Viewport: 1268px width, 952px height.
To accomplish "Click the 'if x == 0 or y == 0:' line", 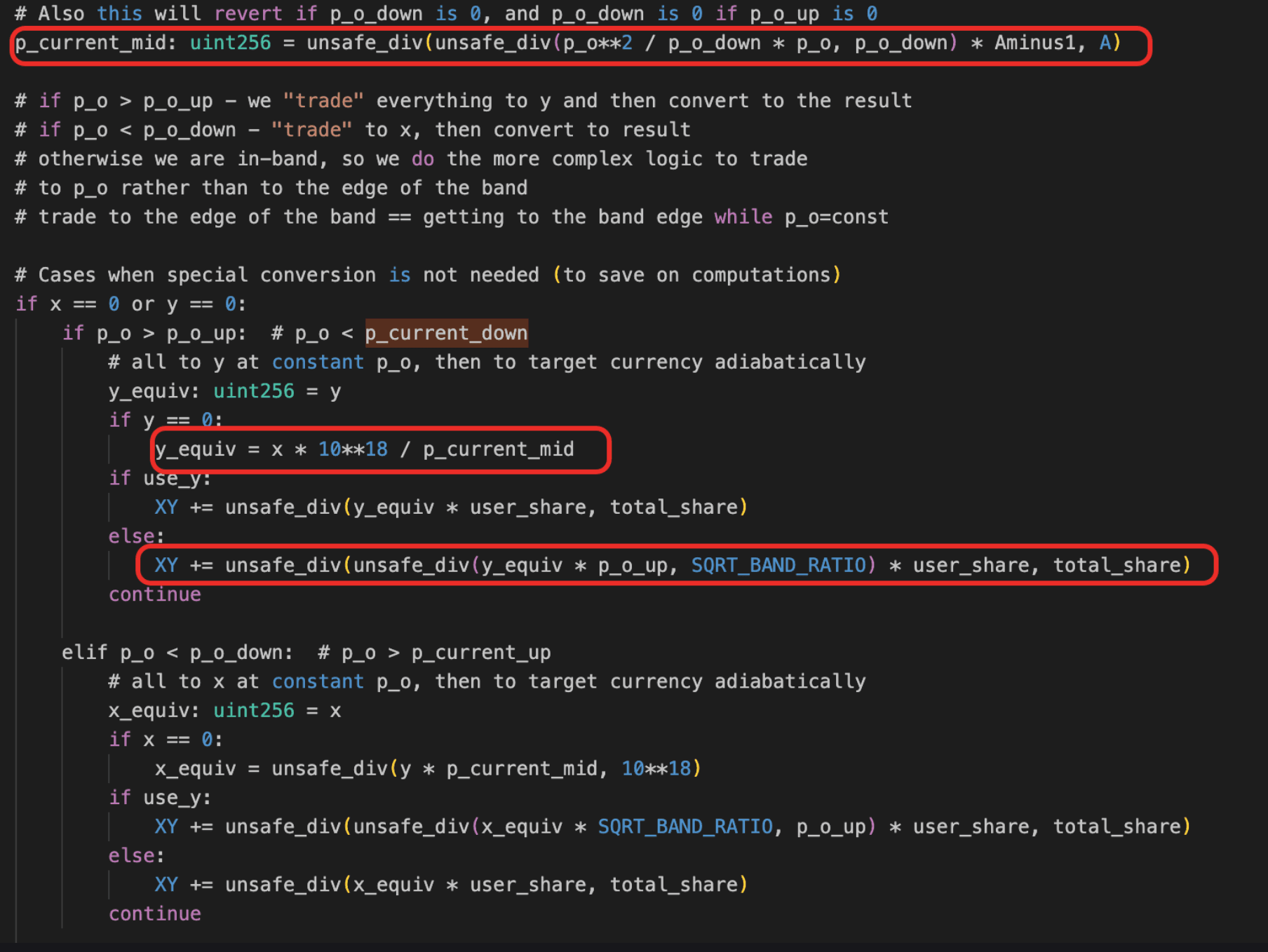I will (130, 304).
